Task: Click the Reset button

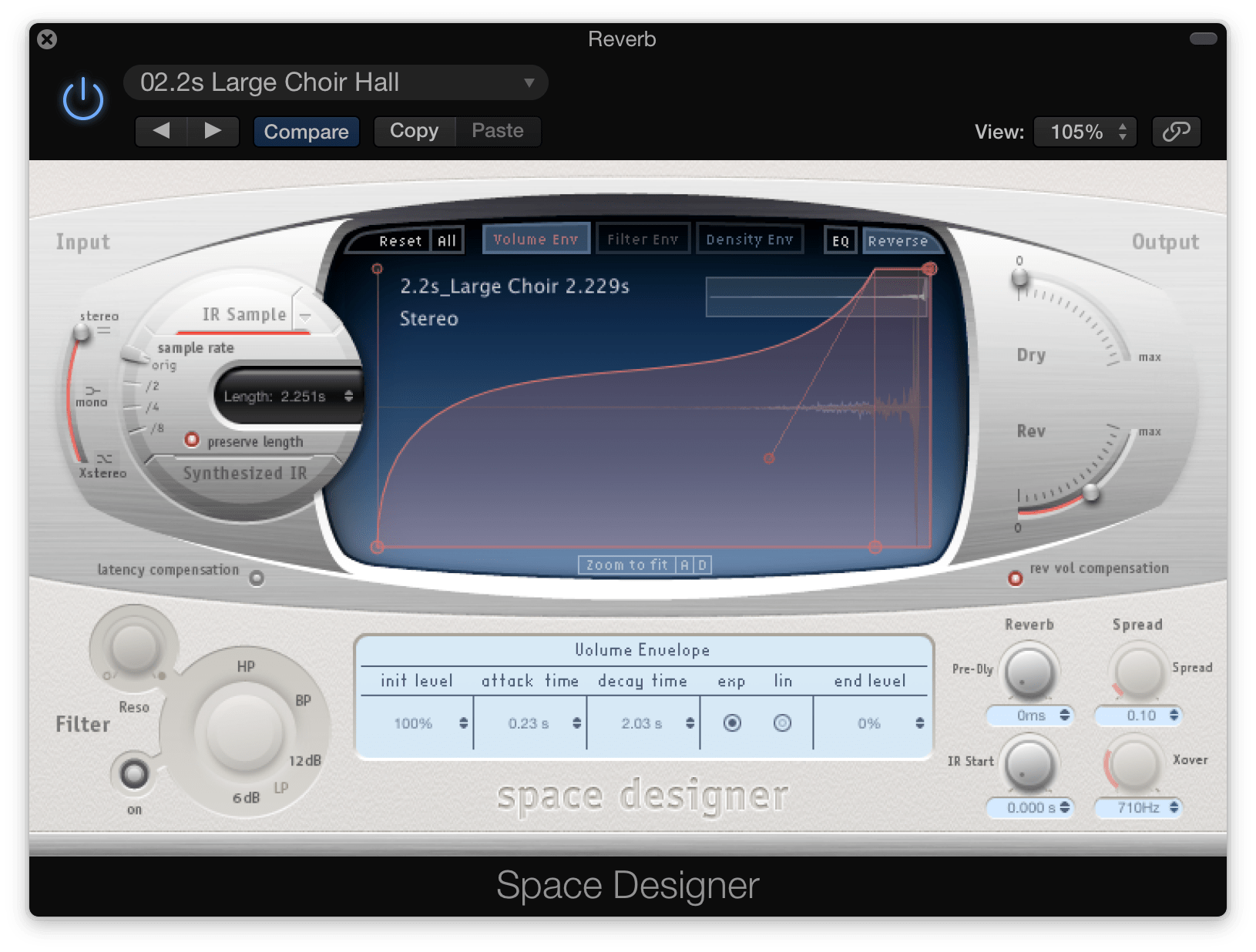Action: [x=400, y=241]
